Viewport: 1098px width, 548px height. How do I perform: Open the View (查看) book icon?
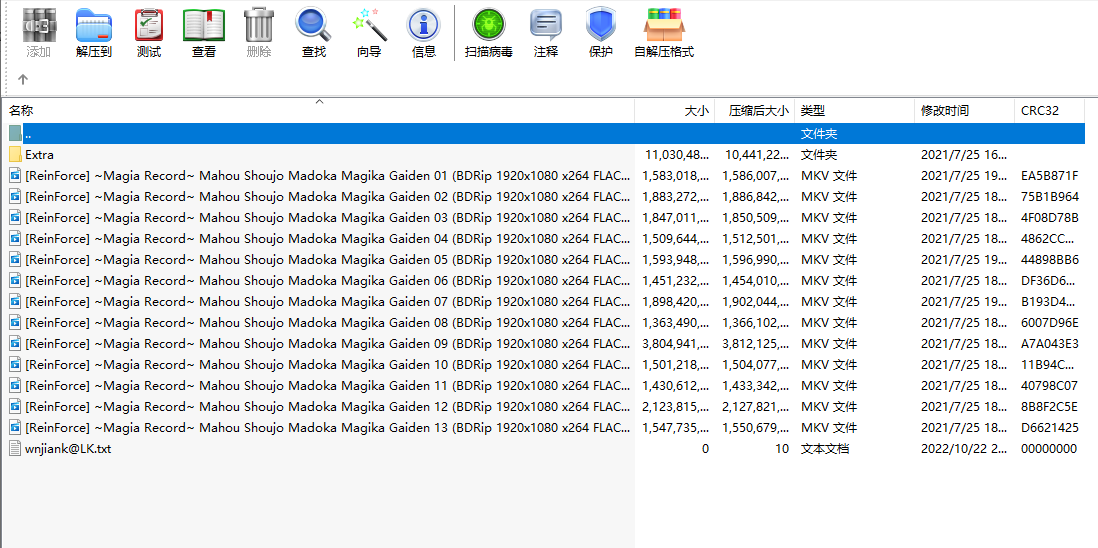coord(204,33)
